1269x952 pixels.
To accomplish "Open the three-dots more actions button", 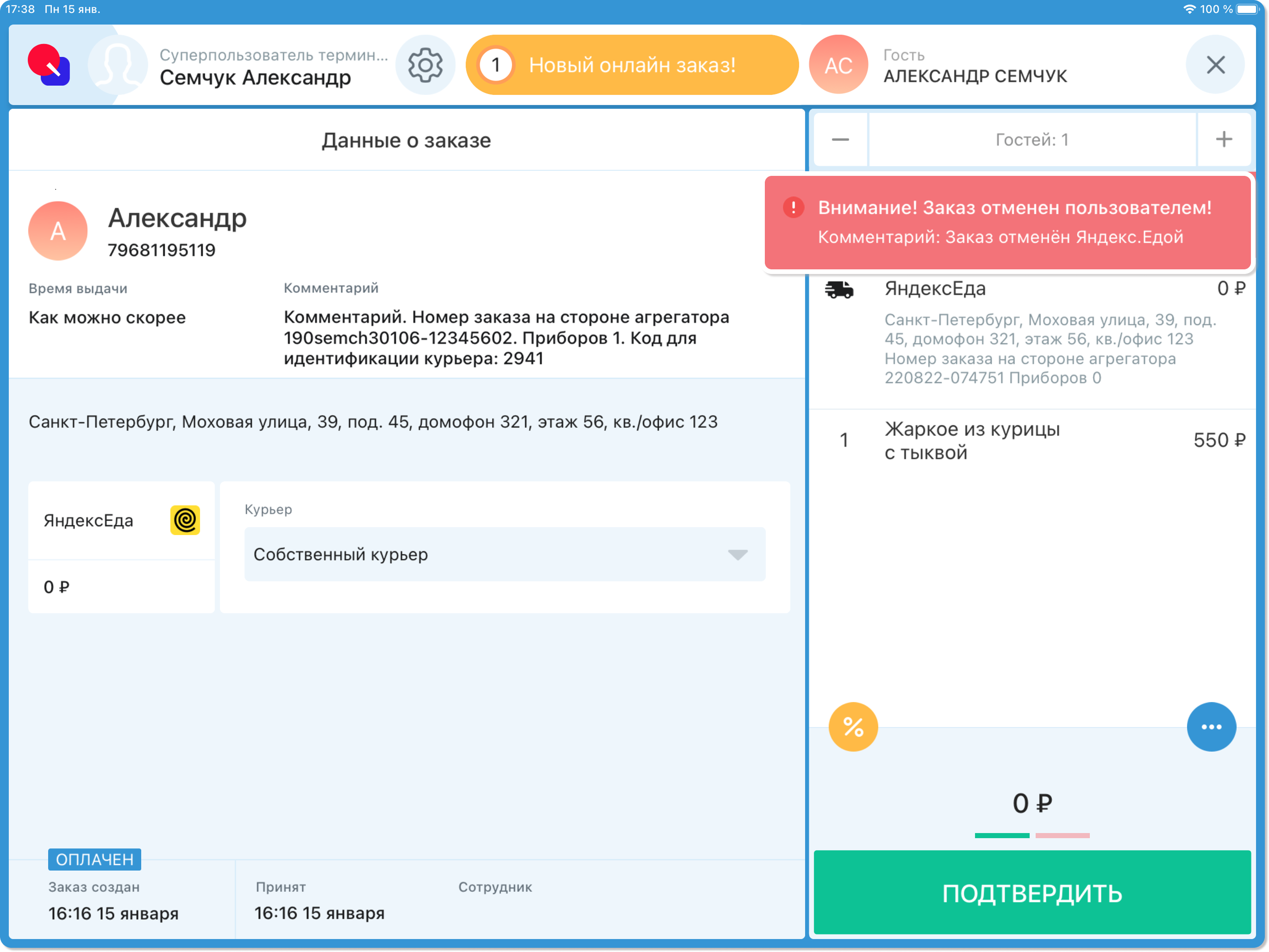I will (x=1211, y=727).
